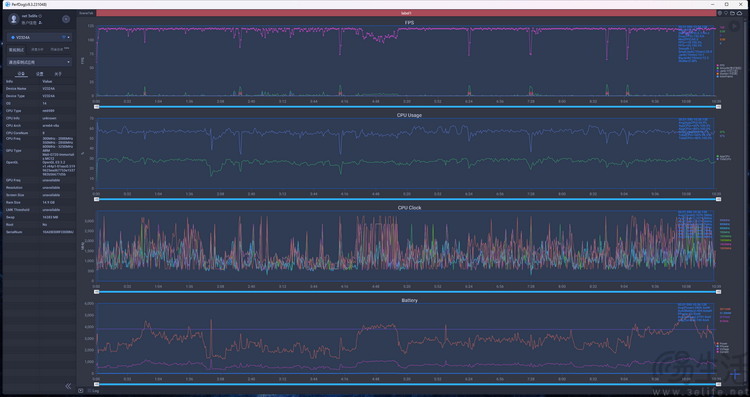750x397 pixels.
Task: Click the FPS chart title
Action: click(x=409, y=23)
